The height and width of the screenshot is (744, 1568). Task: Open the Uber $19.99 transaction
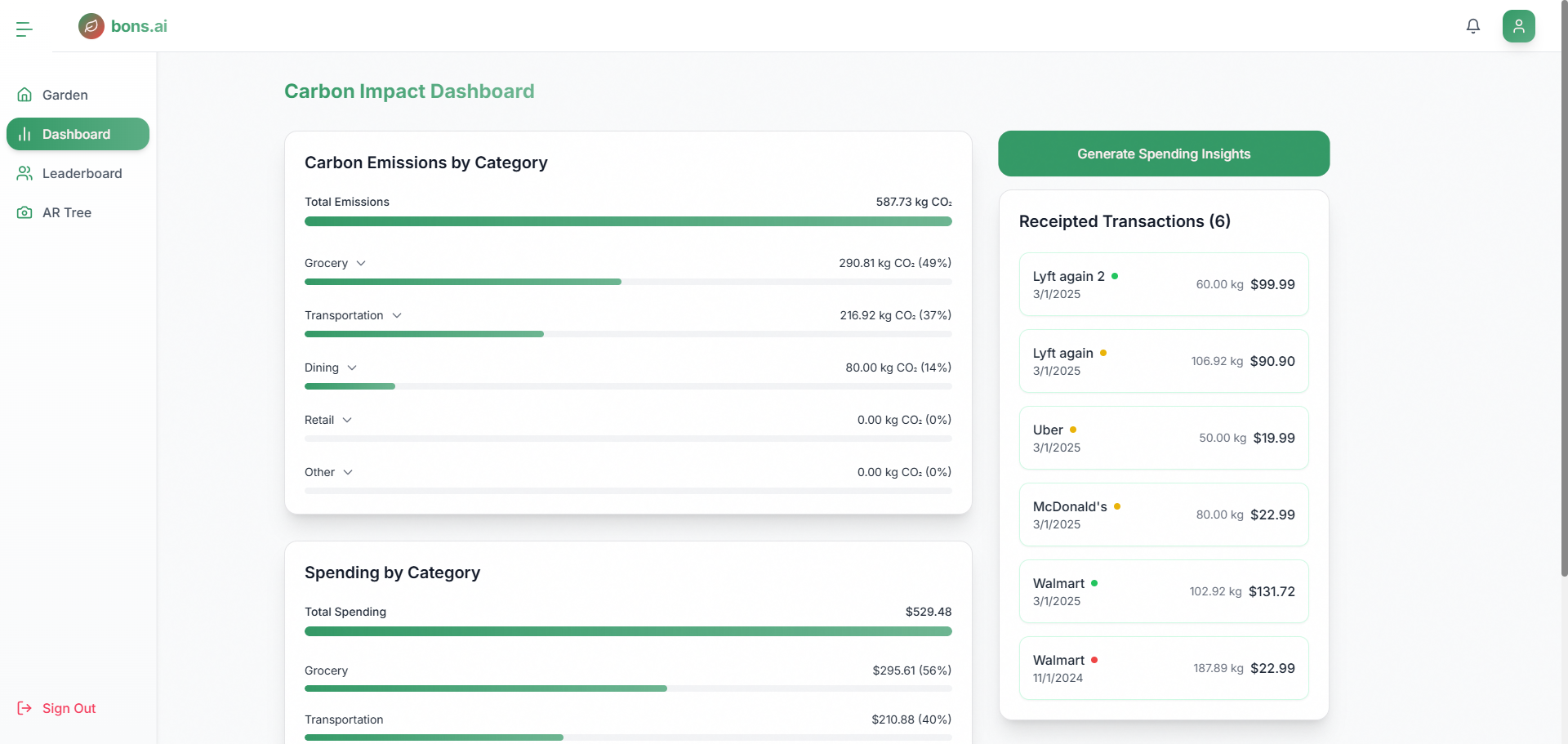click(1164, 438)
